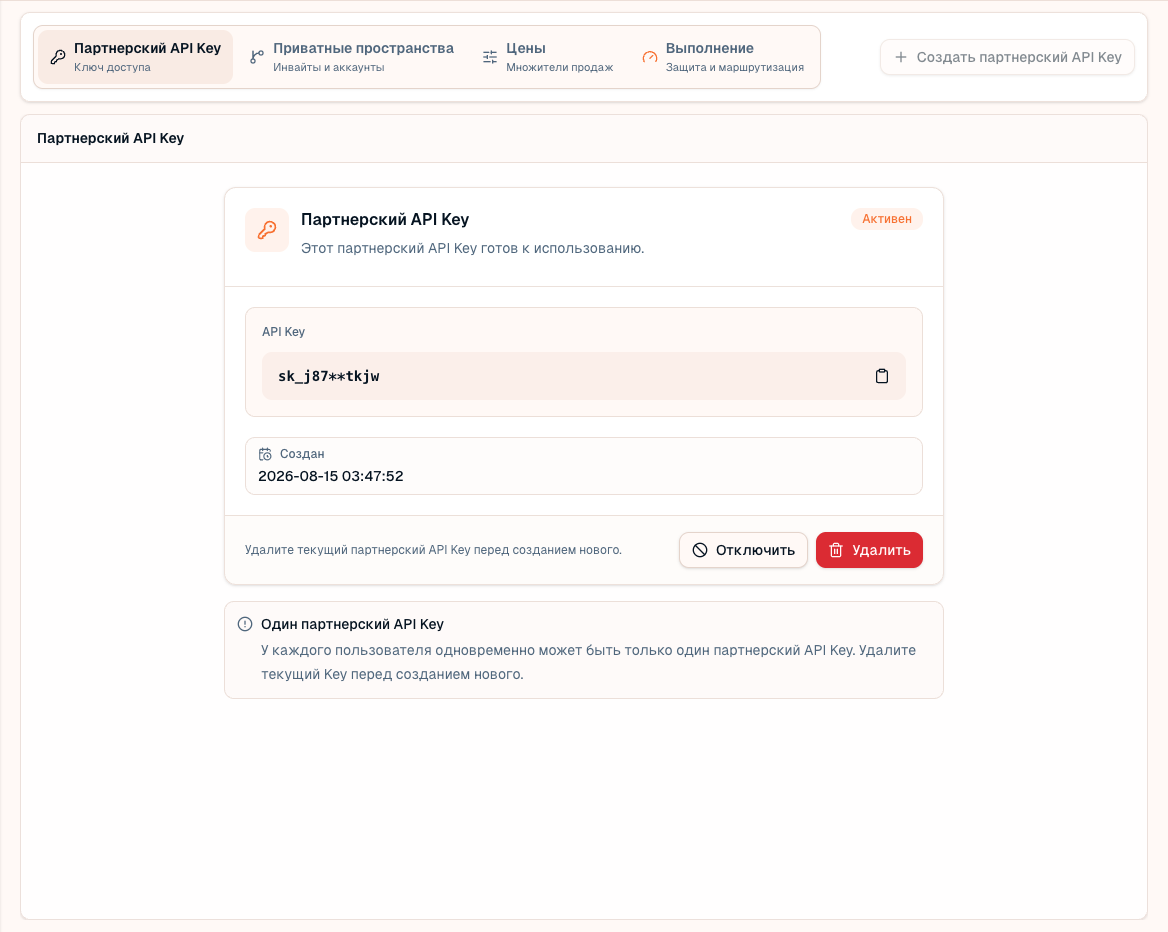
Task: Click the sliders icon of the Цены tab
Action: (x=489, y=57)
